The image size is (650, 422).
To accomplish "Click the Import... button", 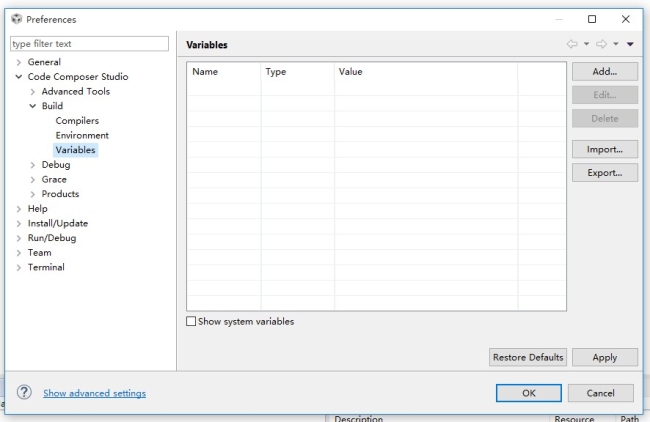I will [604, 149].
